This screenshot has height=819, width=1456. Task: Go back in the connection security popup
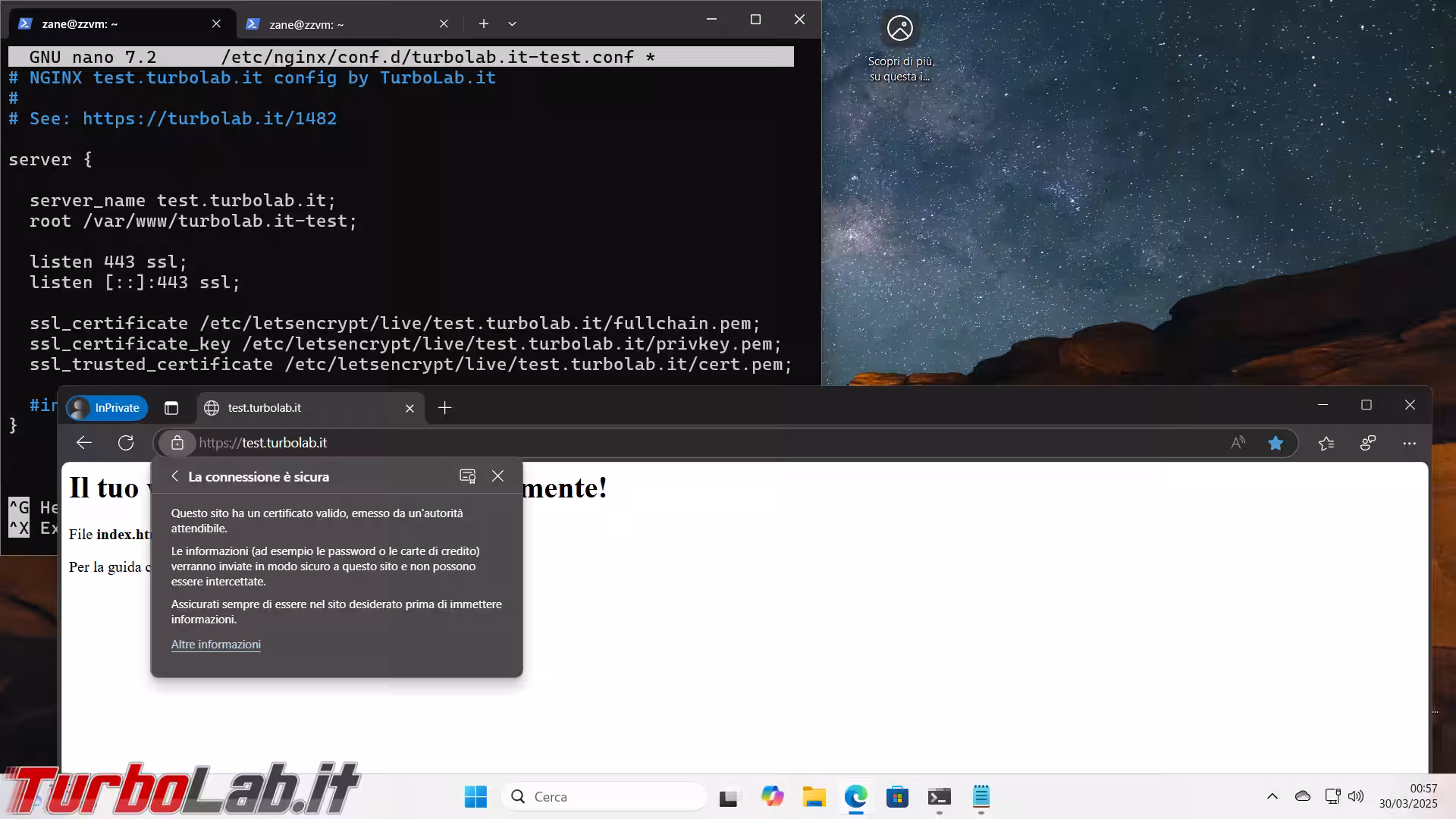click(175, 476)
